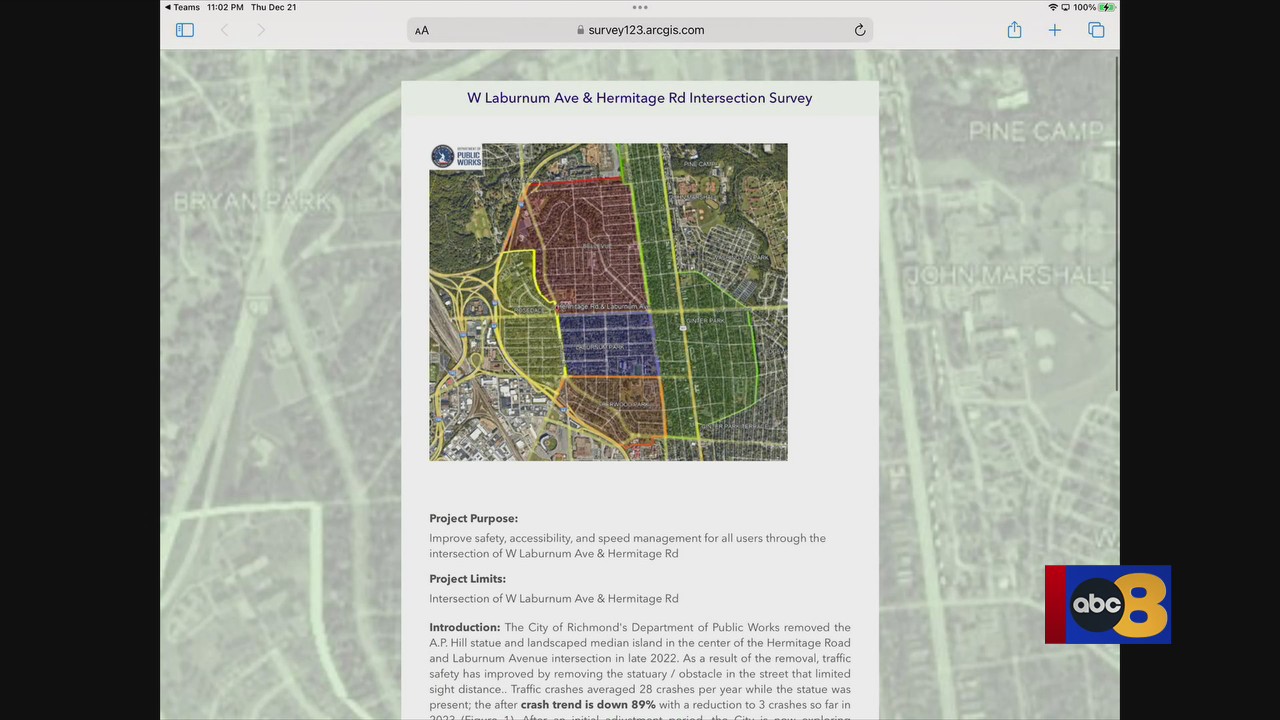
Task: Open the Safari sidebar panel
Action: pyautogui.click(x=185, y=30)
